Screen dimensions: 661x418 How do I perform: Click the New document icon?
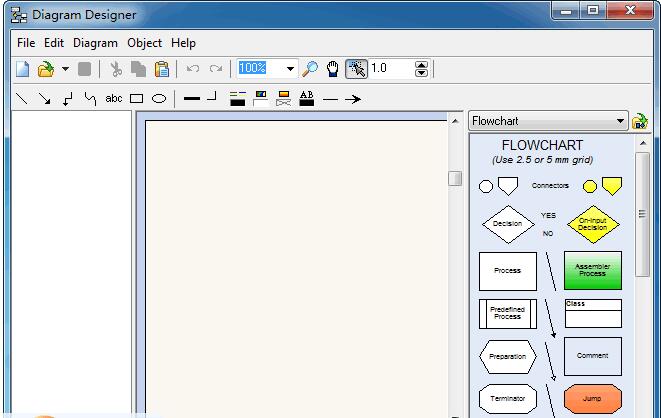[22, 69]
